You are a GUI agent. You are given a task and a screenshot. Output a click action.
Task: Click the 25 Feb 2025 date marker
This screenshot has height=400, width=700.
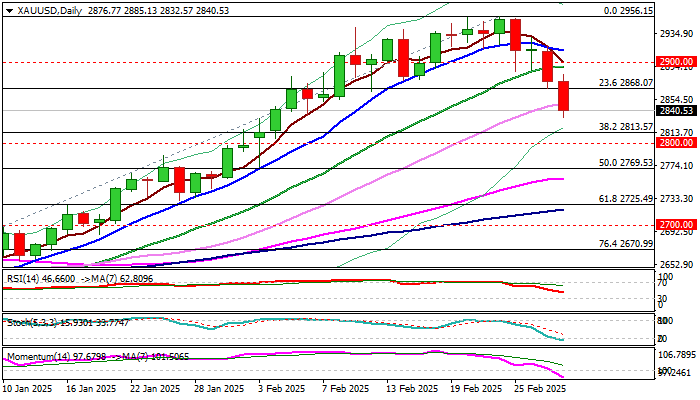pos(540,388)
